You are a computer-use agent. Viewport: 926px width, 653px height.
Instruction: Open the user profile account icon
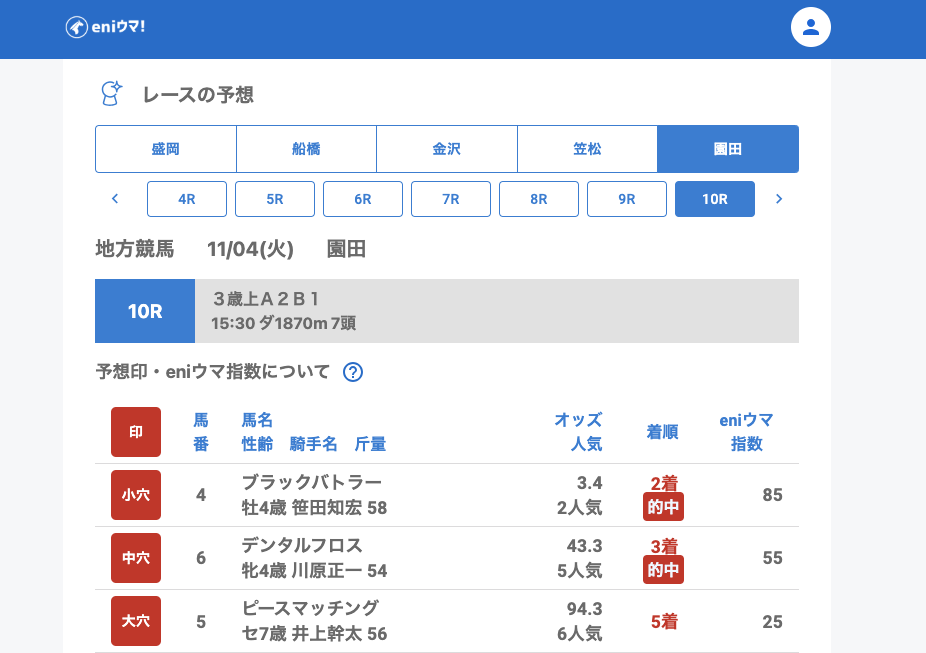tap(811, 27)
